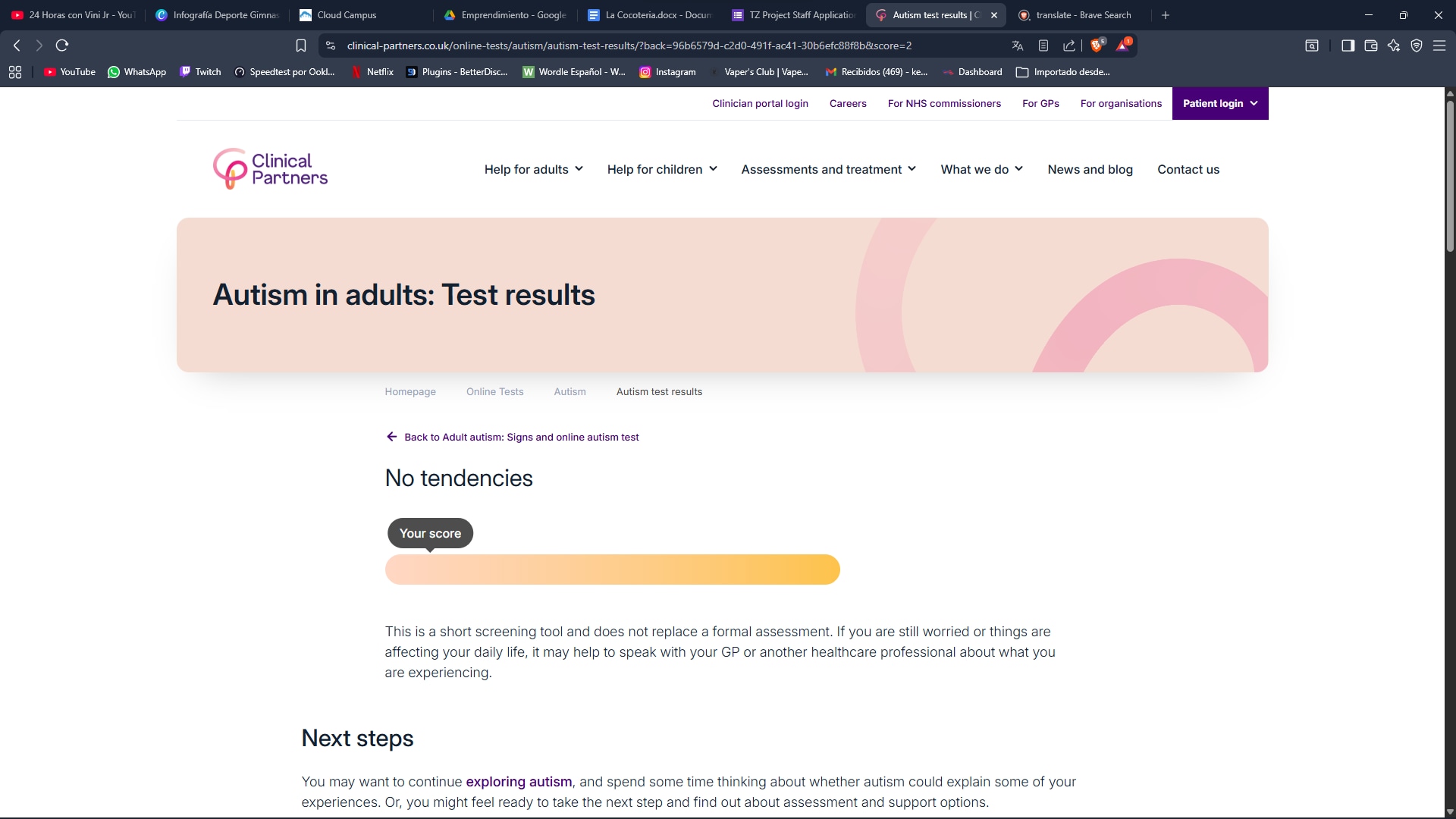Expand the What we do menu
This screenshot has height=819, width=1456.
point(981,169)
